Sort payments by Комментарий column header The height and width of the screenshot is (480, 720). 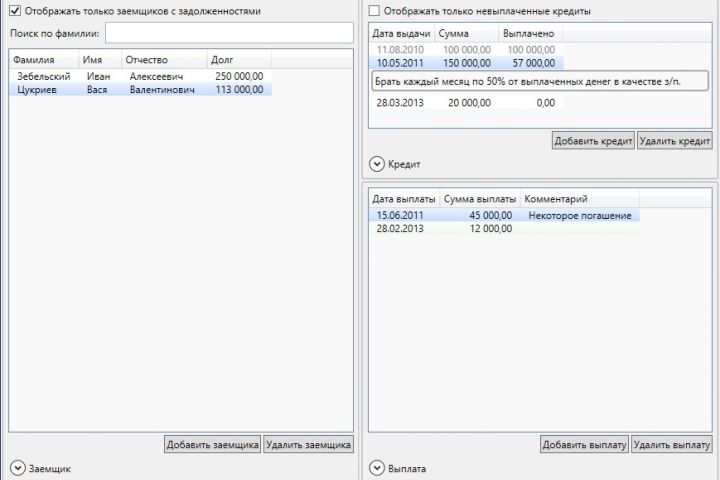(580, 199)
